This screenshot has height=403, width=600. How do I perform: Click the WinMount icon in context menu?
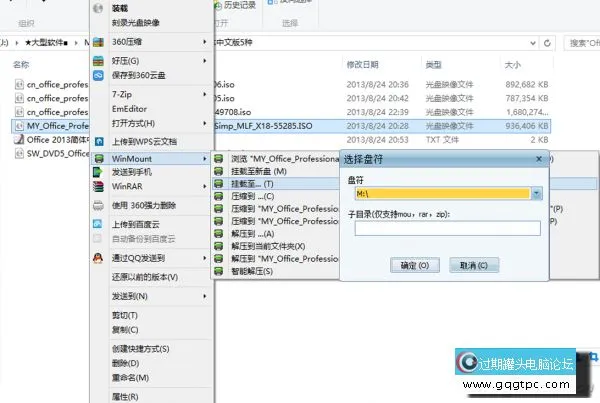pyautogui.click(x=99, y=158)
